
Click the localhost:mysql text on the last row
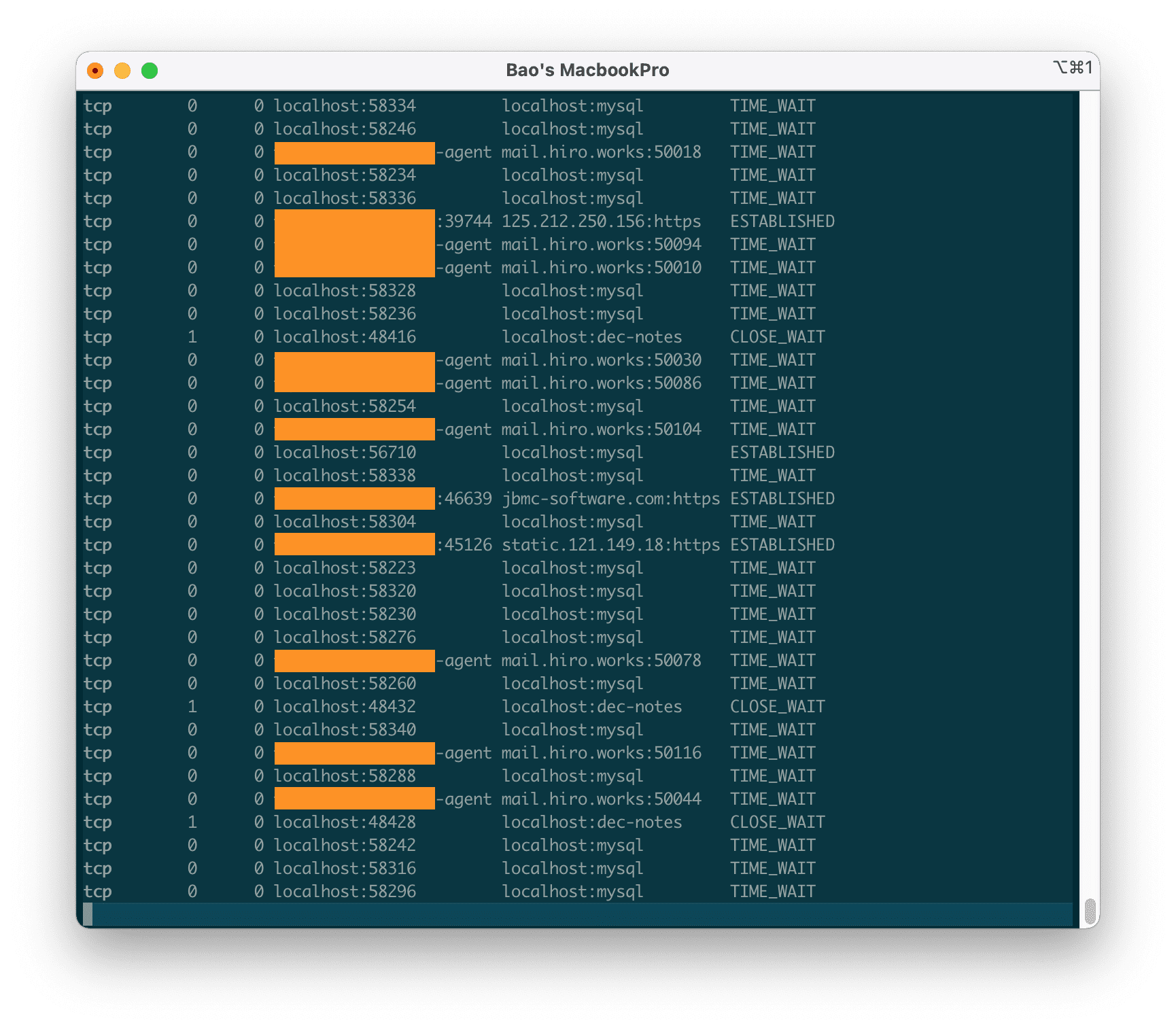pos(573,892)
